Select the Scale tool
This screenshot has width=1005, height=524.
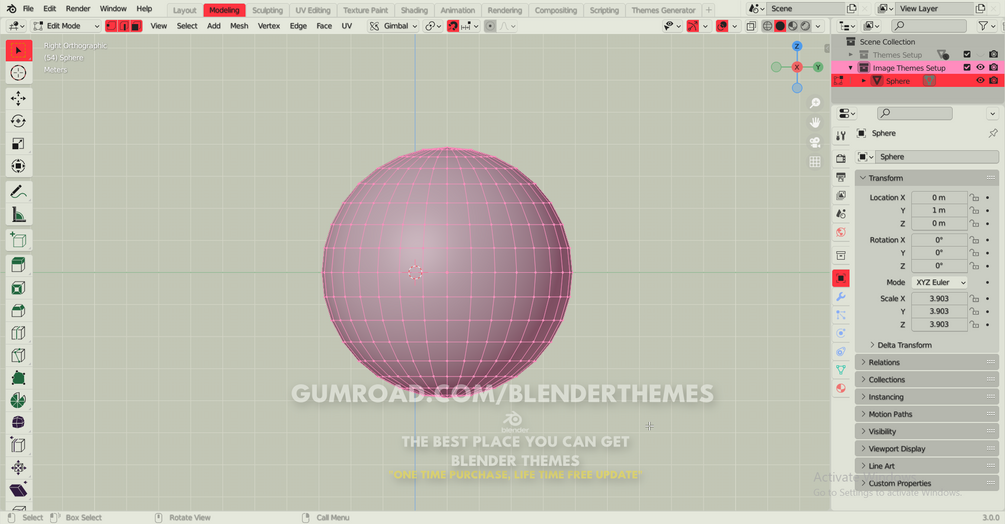point(19,143)
